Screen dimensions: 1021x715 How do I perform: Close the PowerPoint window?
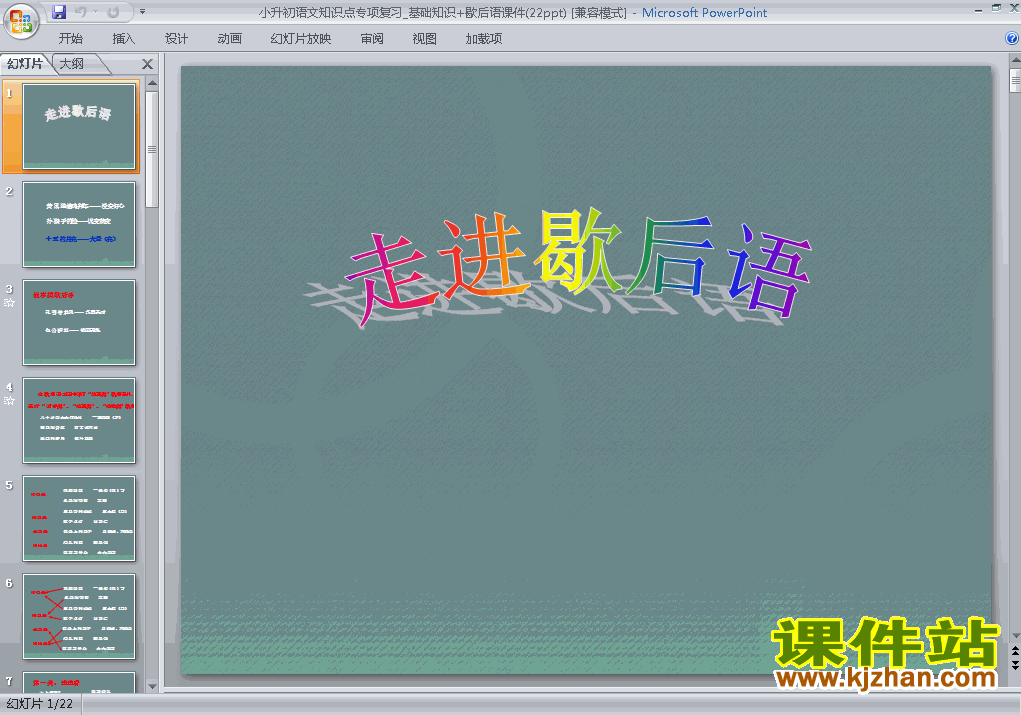(x=1013, y=8)
